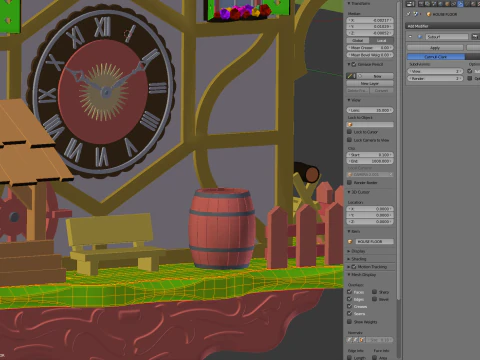Collapse the Subsurf modifier panel arrow

point(410,37)
